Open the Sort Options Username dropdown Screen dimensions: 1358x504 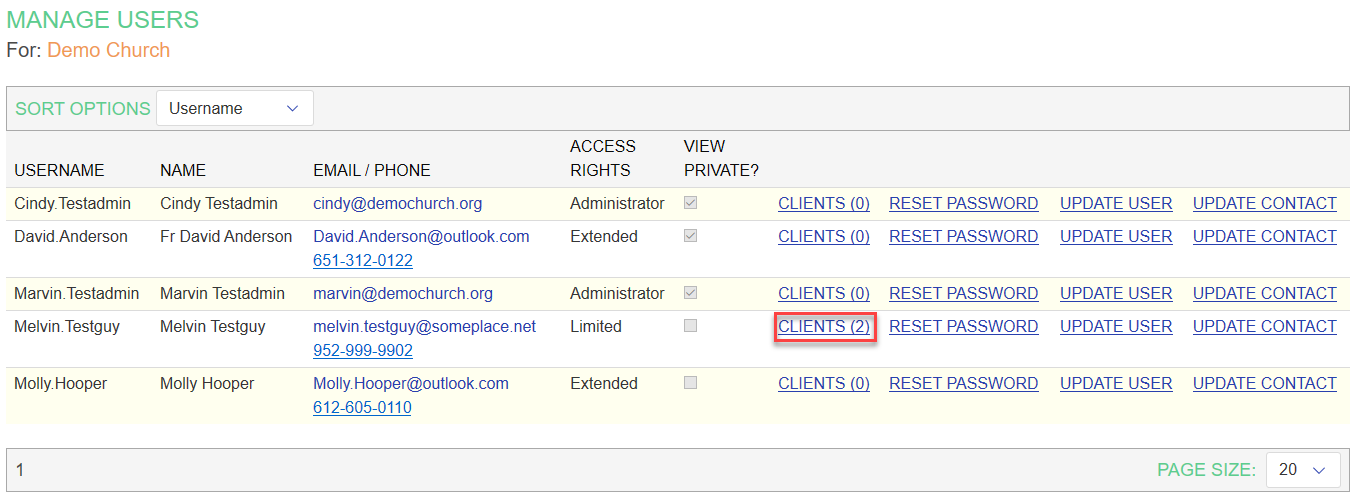[234, 108]
